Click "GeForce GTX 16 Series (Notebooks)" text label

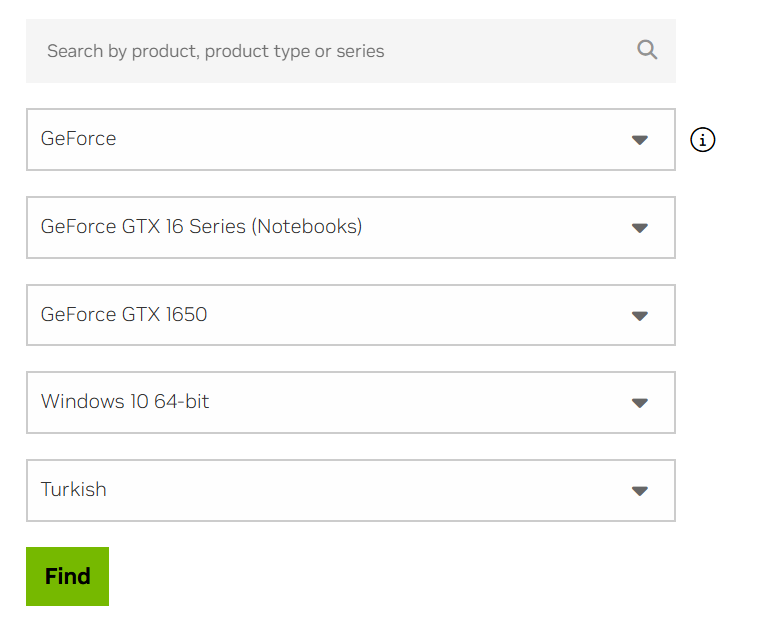(x=201, y=227)
